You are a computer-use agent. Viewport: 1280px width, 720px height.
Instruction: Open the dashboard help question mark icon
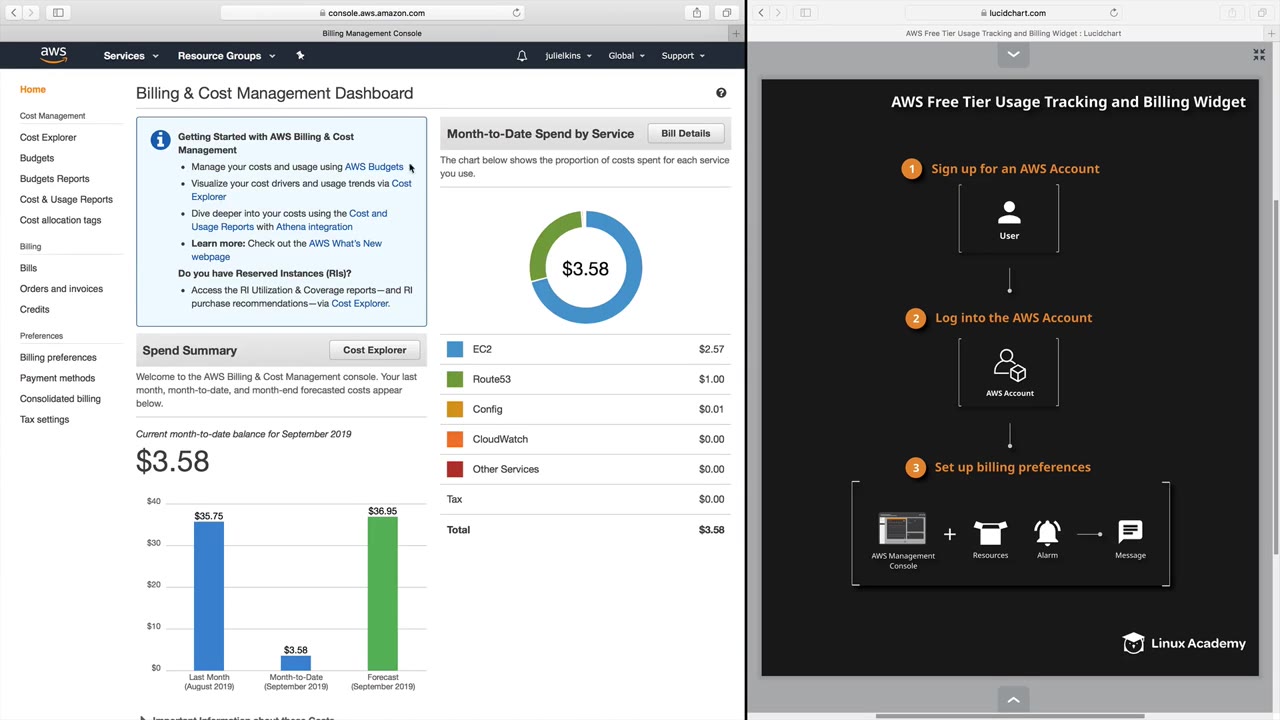(721, 93)
